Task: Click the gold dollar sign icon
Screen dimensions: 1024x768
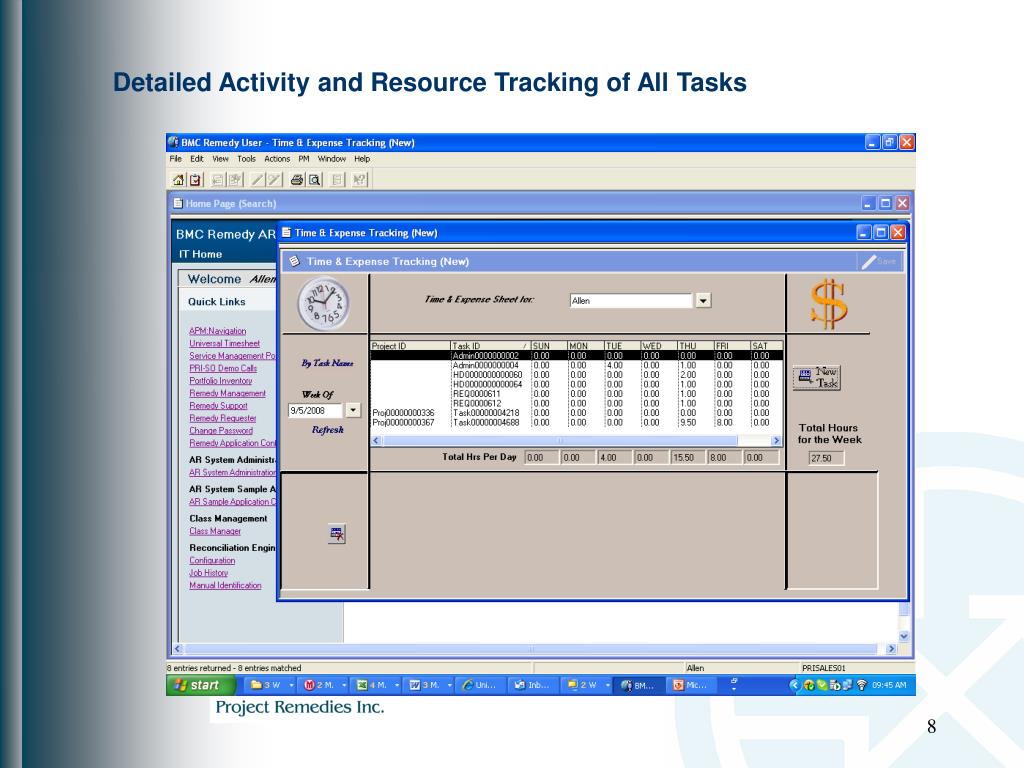Action: tap(829, 304)
